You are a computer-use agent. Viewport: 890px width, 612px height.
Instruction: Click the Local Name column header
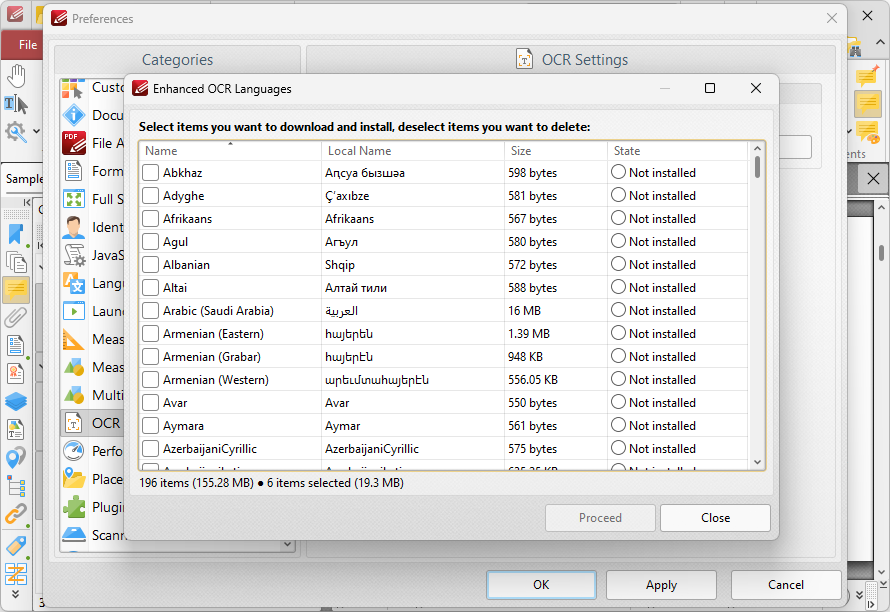point(412,151)
